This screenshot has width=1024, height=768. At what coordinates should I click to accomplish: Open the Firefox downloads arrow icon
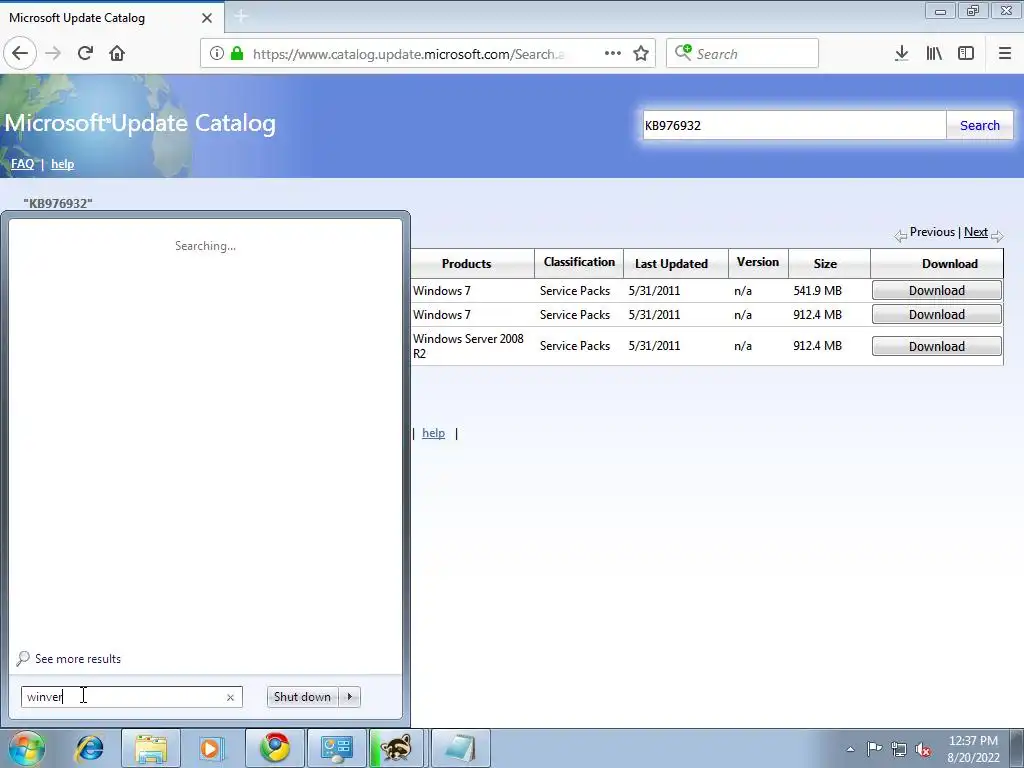(901, 54)
